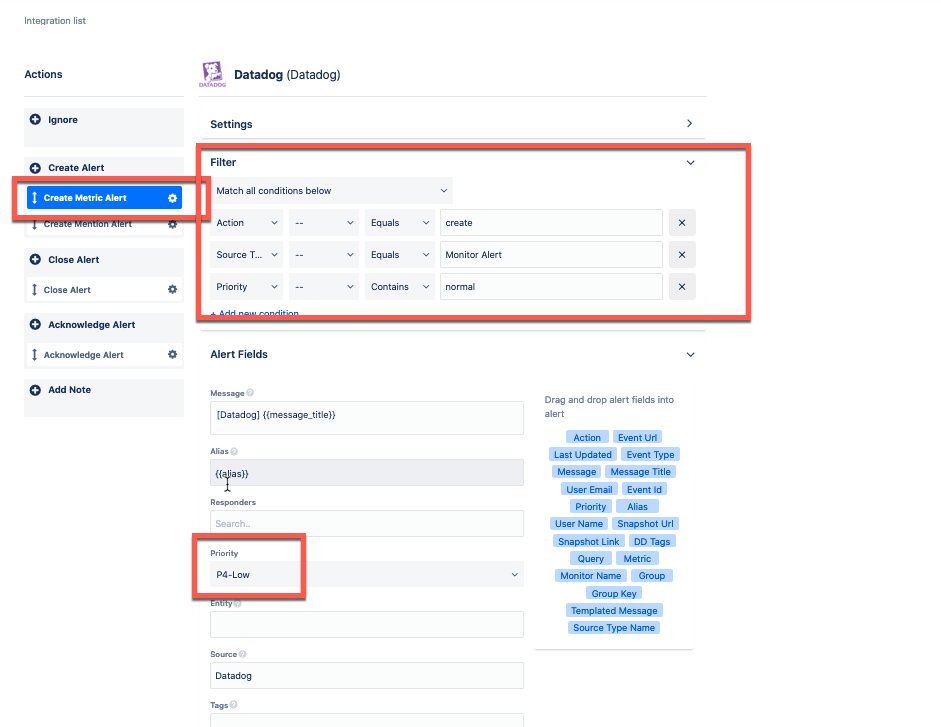Click the help icon beside Tags label
This screenshot has height=727, width=941.
233,705
